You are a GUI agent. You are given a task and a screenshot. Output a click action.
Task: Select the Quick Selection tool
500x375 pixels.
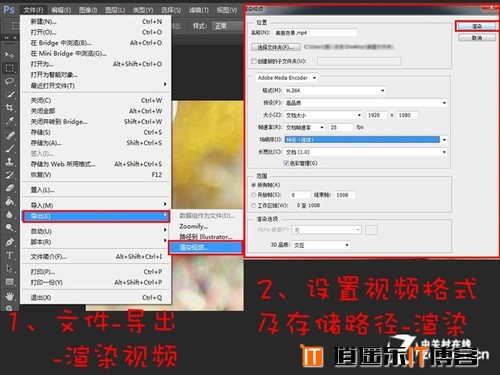click(9, 95)
